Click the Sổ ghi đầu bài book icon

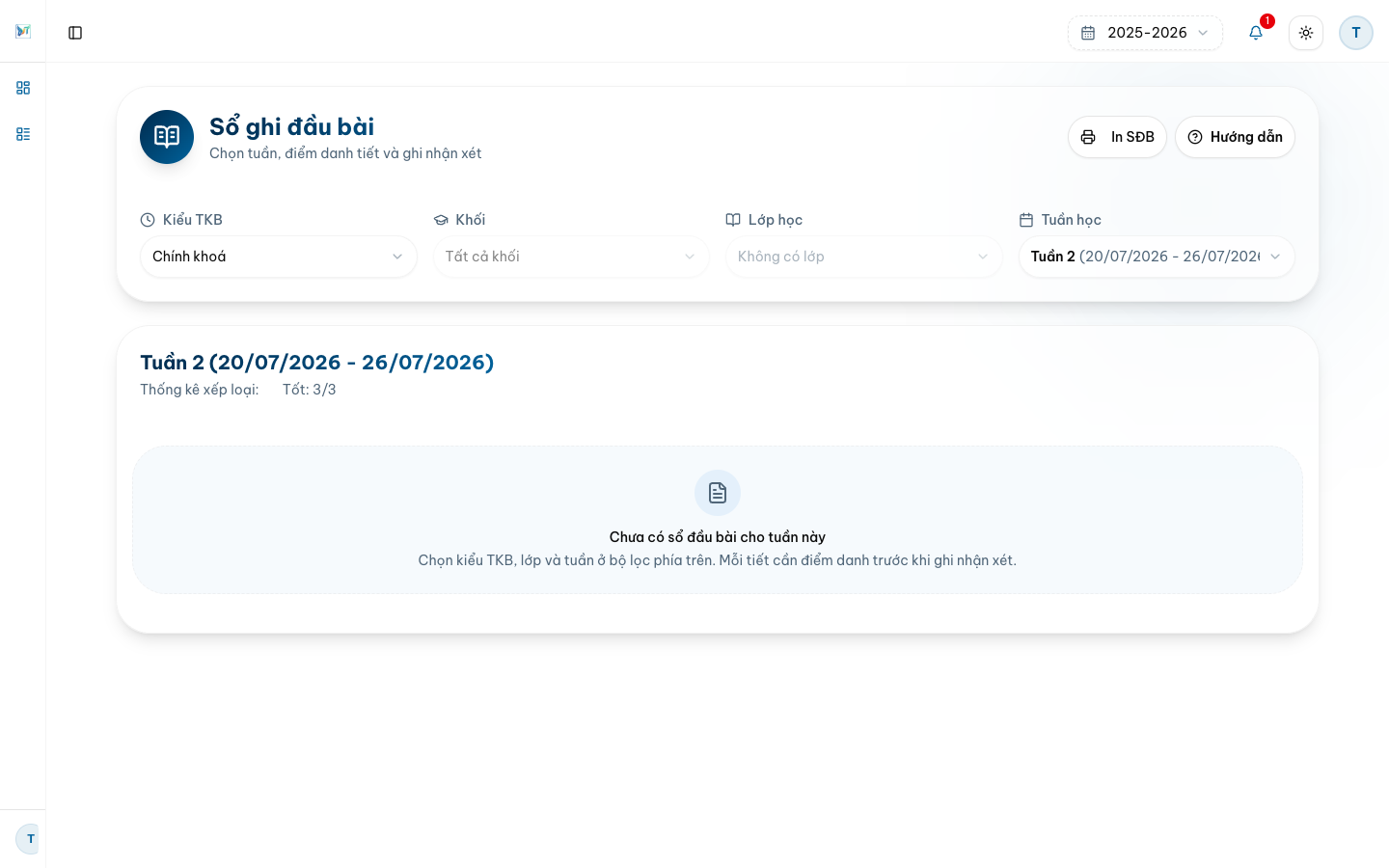(x=167, y=137)
